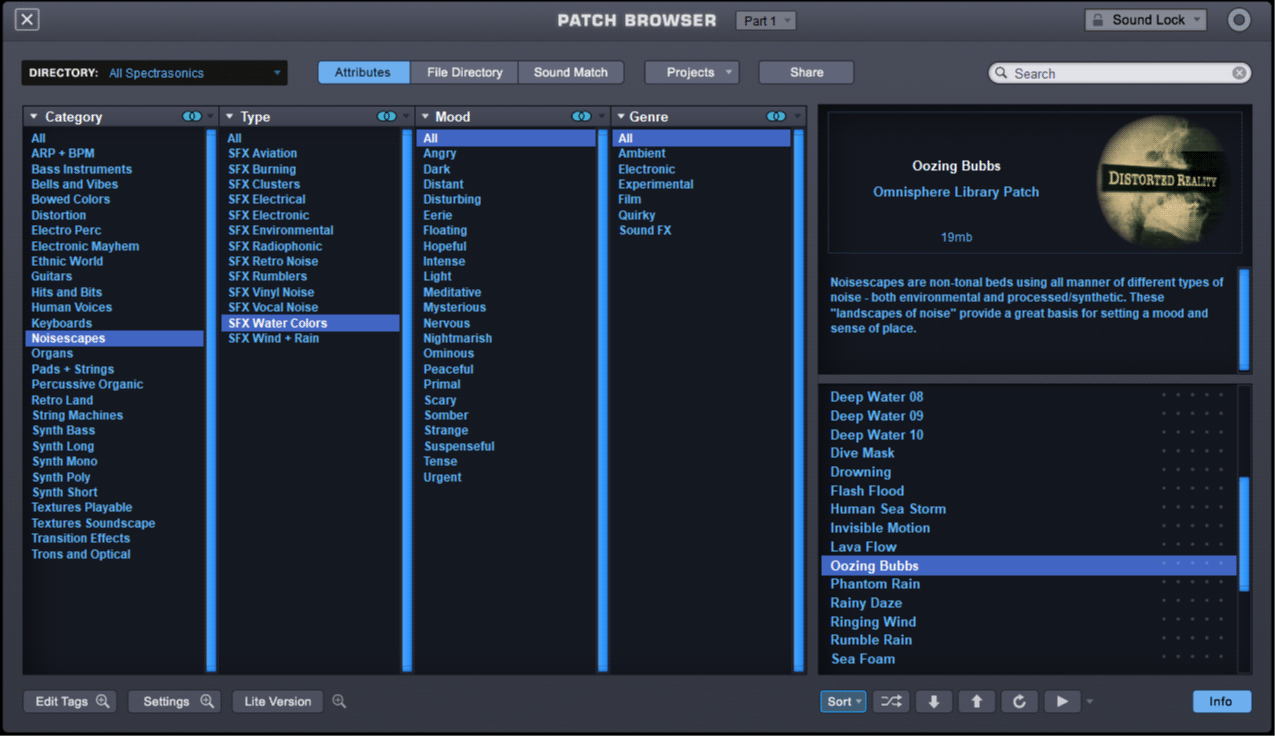The width and height of the screenshot is (1275, 736).
Task: Expand the Category column header triangle
Action: [x=33, y=117]
